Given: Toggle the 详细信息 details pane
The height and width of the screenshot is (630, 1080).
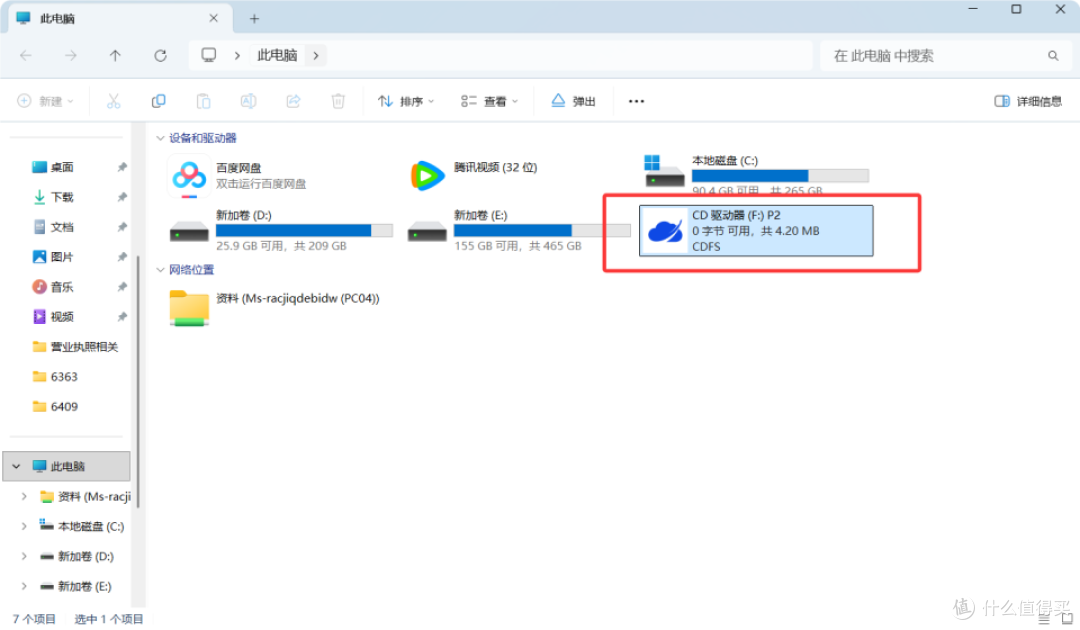Looking at the screenshot, I should click(x=1028, y=101).
